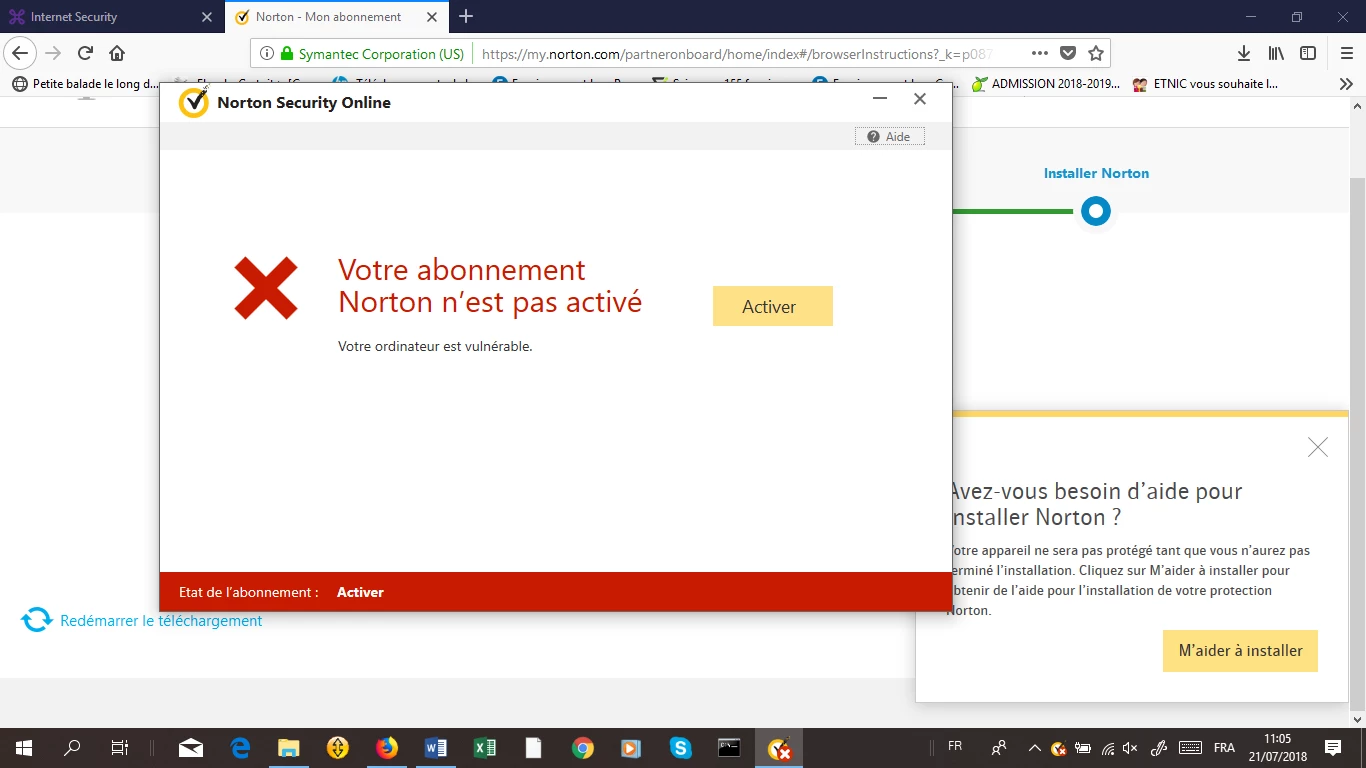The height and width of the screenshot is (768, 1366).
Task: Open Microsoft Edge from the taskbar
Action: point(240,748)
